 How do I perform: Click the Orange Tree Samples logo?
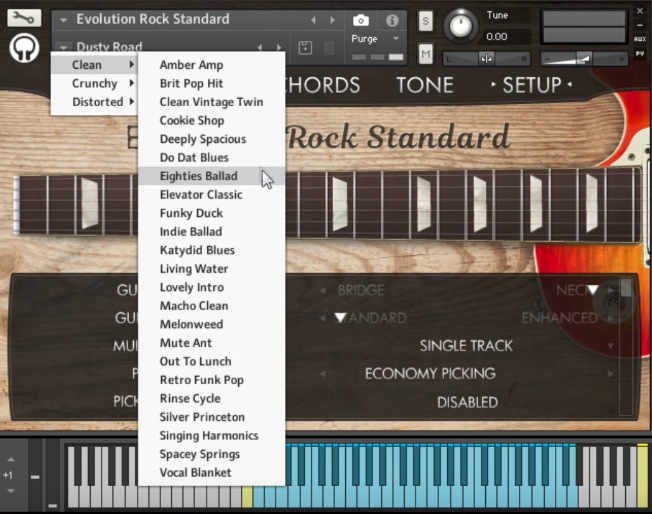[24, 48]
